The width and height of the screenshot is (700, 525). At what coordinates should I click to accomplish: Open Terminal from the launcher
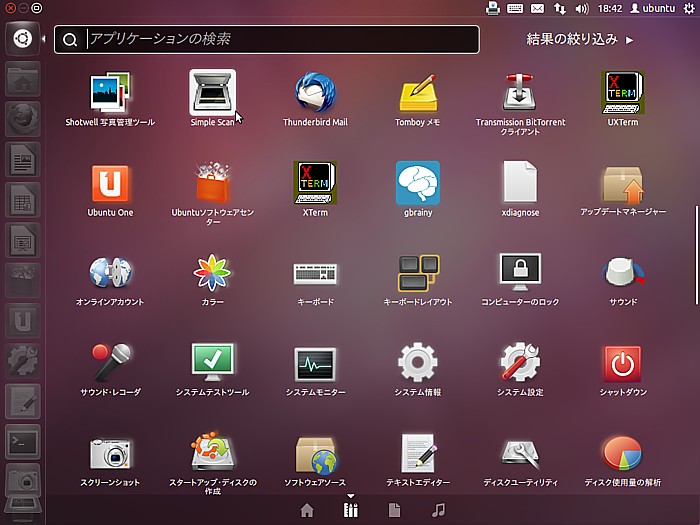(23, 442)
